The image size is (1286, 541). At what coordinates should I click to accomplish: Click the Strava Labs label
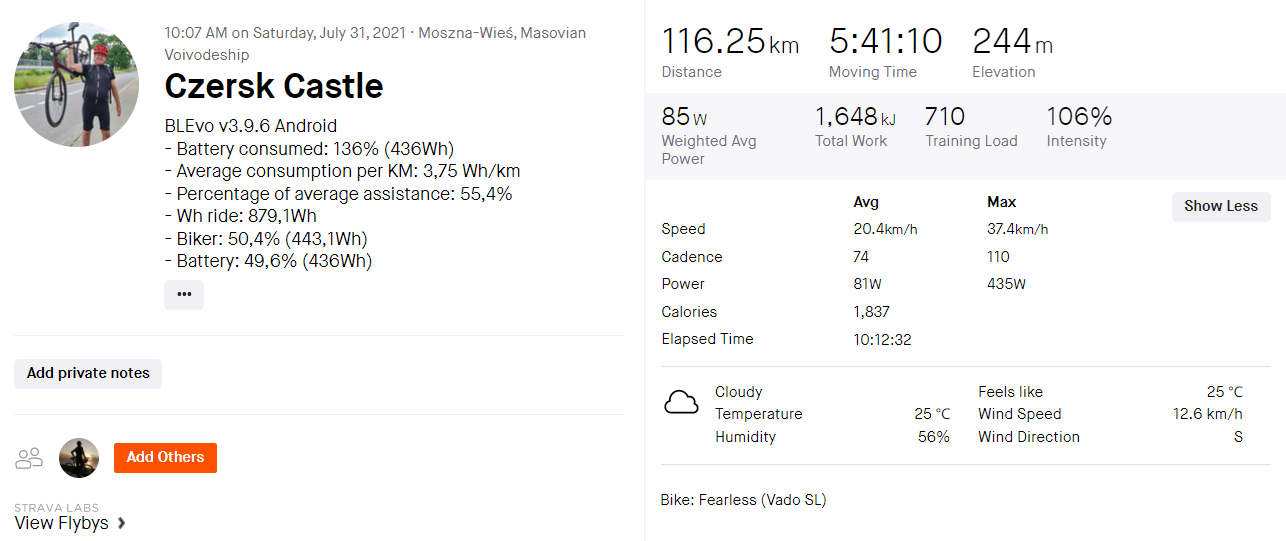56,507
